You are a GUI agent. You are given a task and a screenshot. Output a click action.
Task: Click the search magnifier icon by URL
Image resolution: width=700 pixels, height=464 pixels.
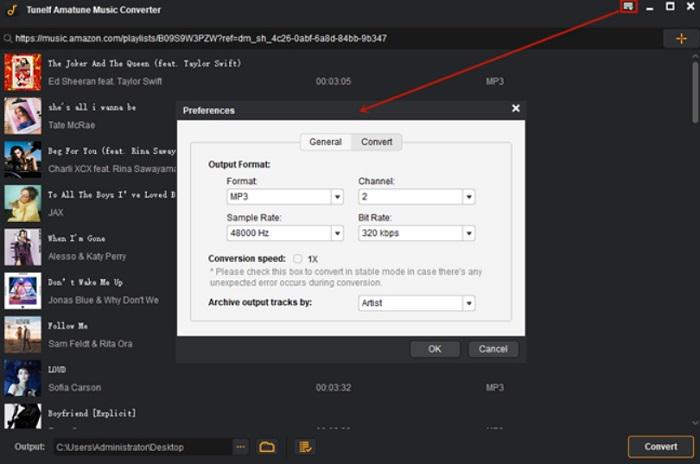click(x=8, y=39)
